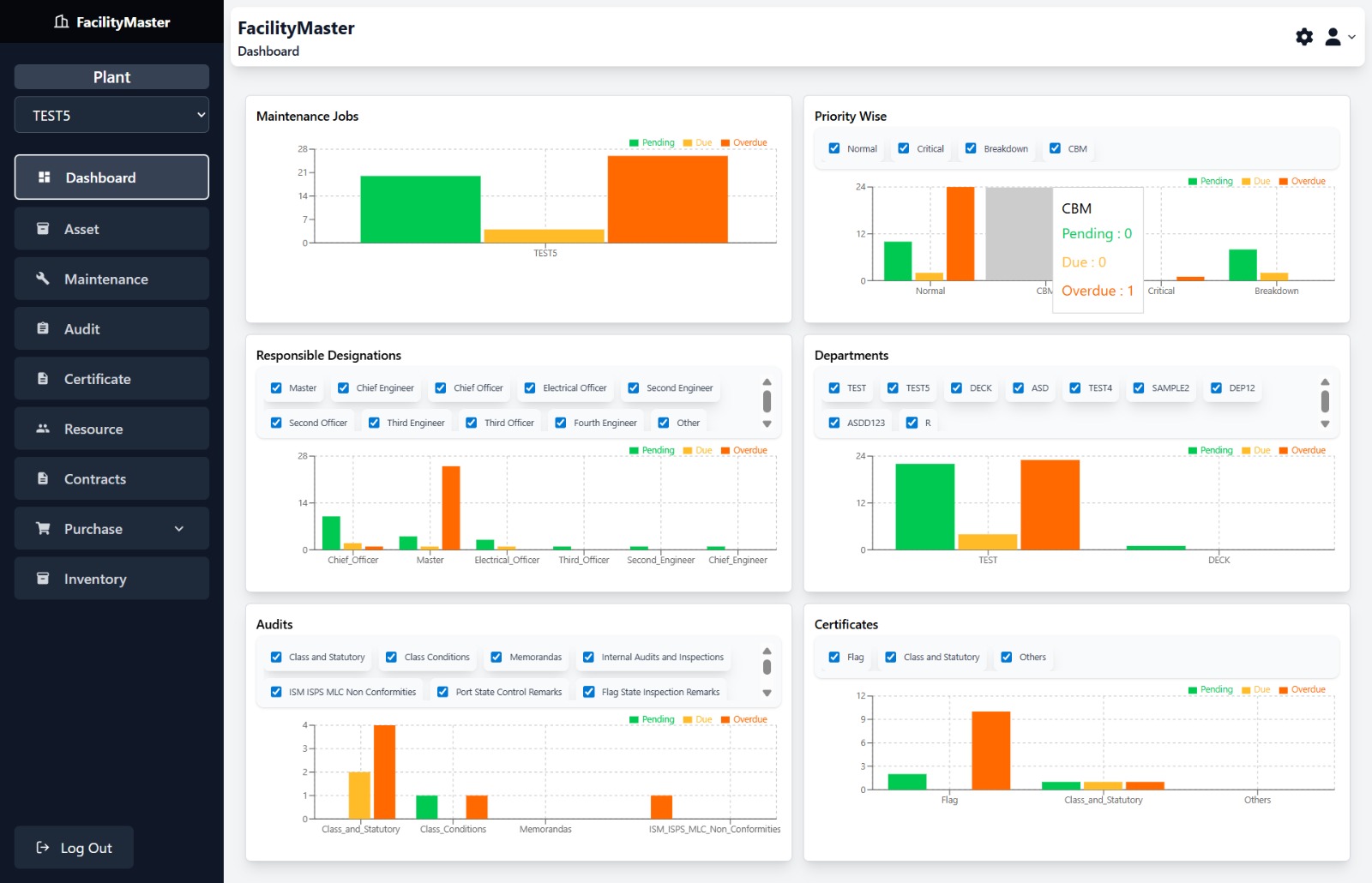Image resolution: width=1372 pixels, height=883 pixels.
Task: Click the FacilityMaster building logo icon
Action: (62, 21)
